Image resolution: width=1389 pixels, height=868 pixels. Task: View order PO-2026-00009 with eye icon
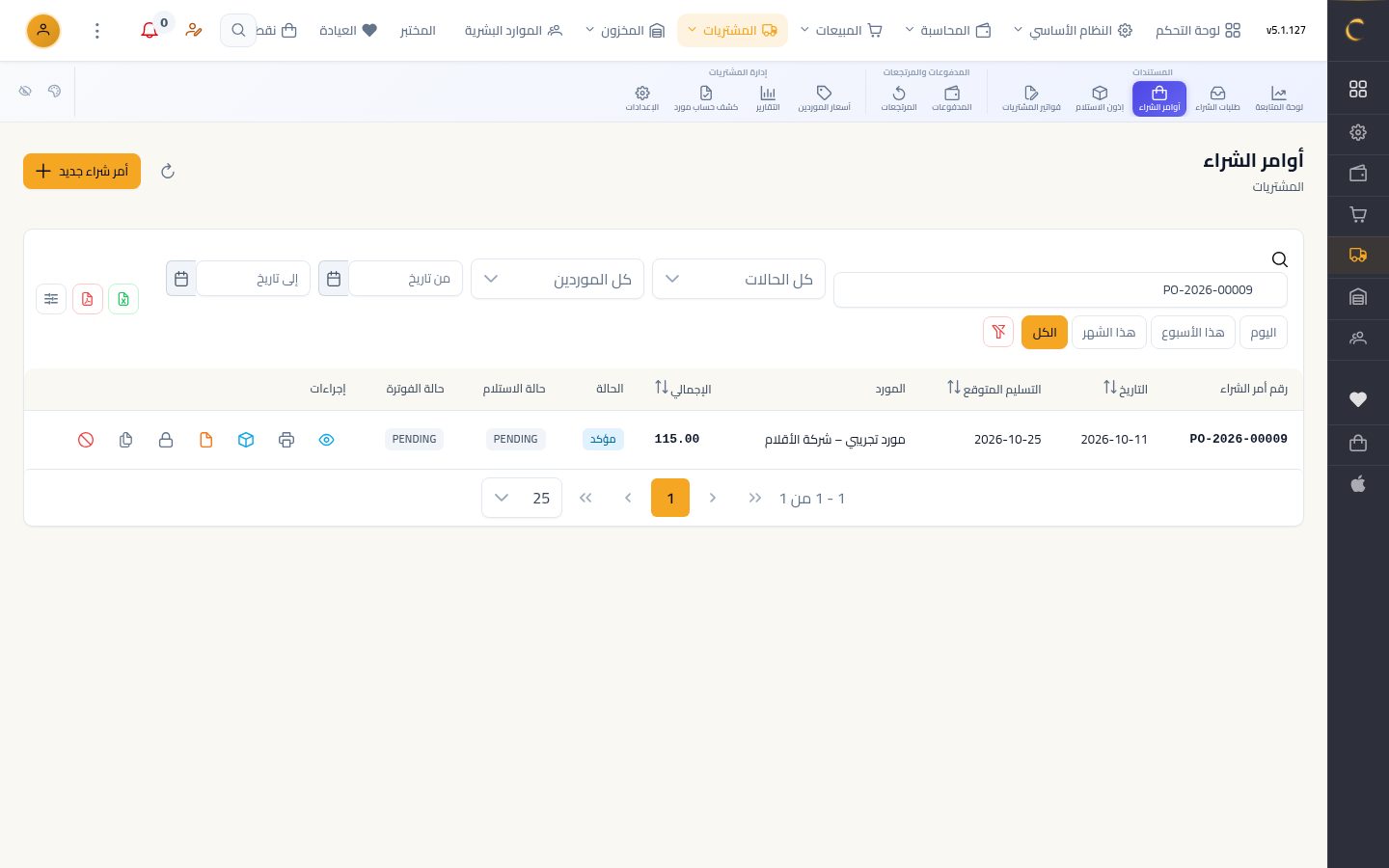(326, 440)
